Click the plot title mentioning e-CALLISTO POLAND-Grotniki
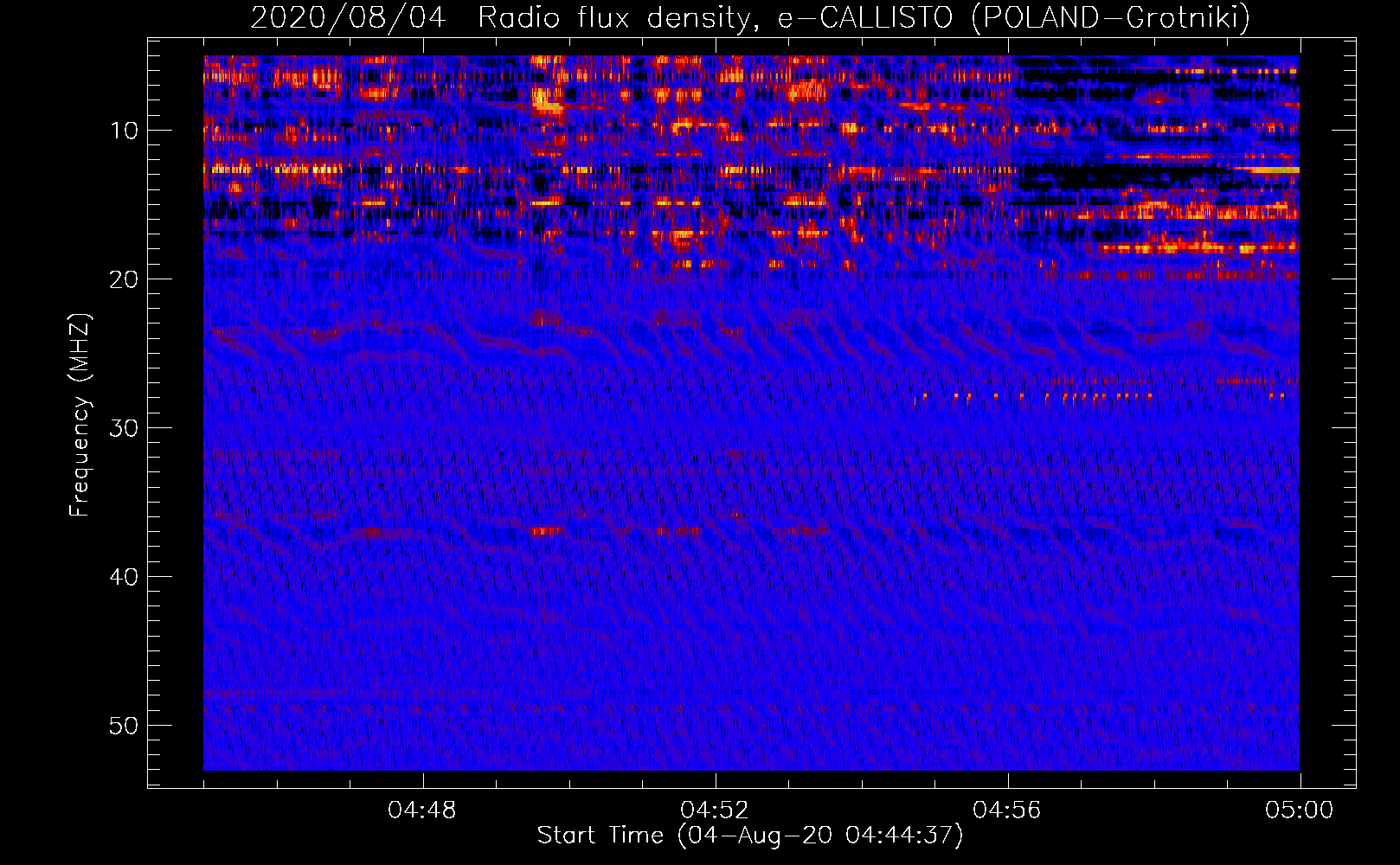 point(750,17)
